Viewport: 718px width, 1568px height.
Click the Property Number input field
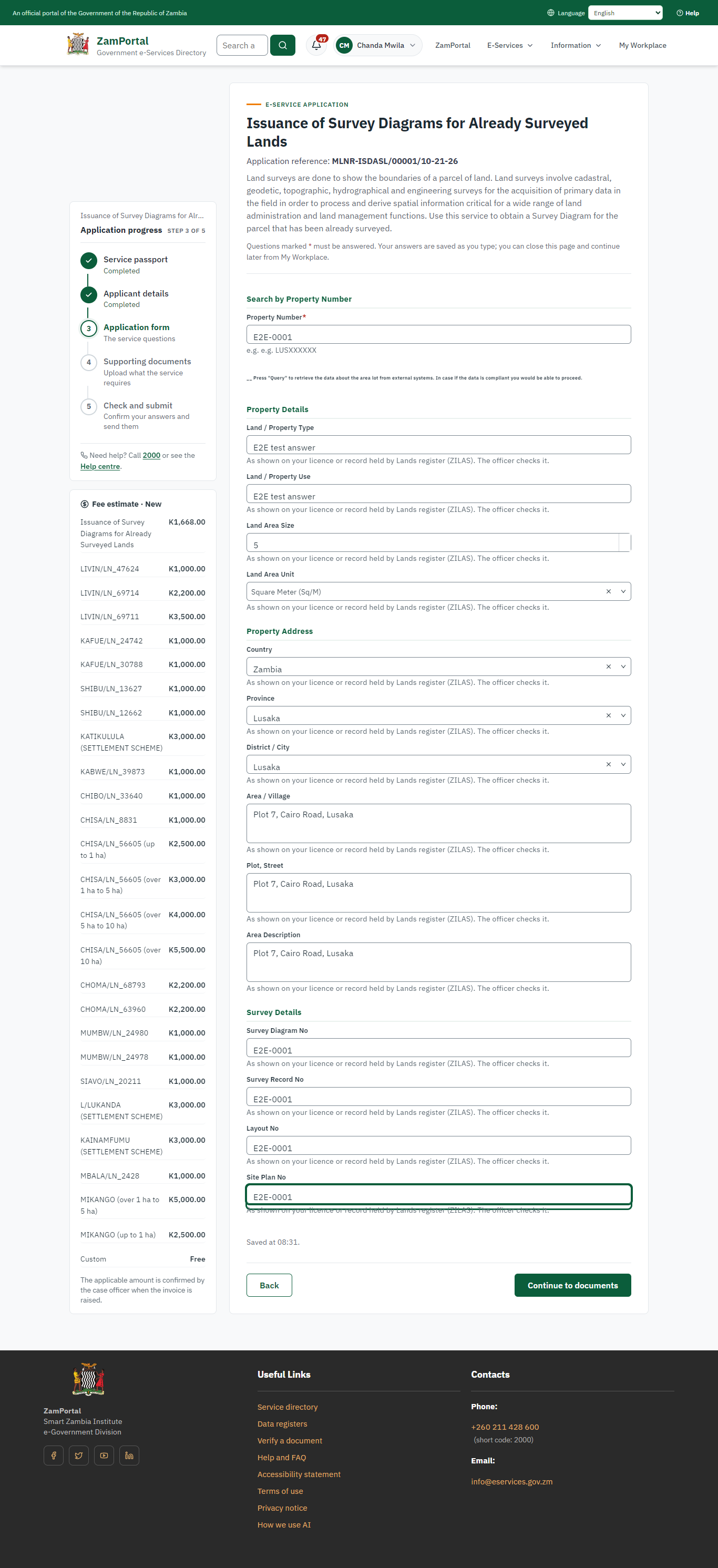(x=439, y=334)
